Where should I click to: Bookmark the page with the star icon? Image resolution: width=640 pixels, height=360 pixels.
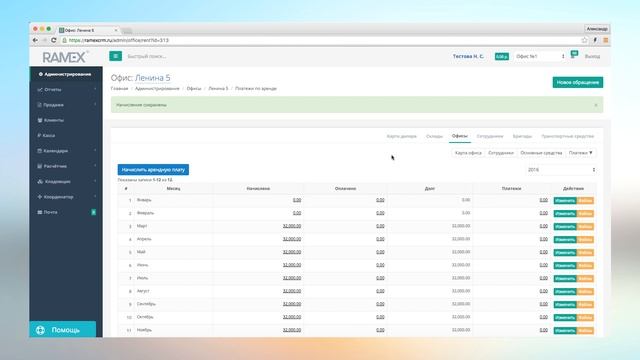click(584, 40)
